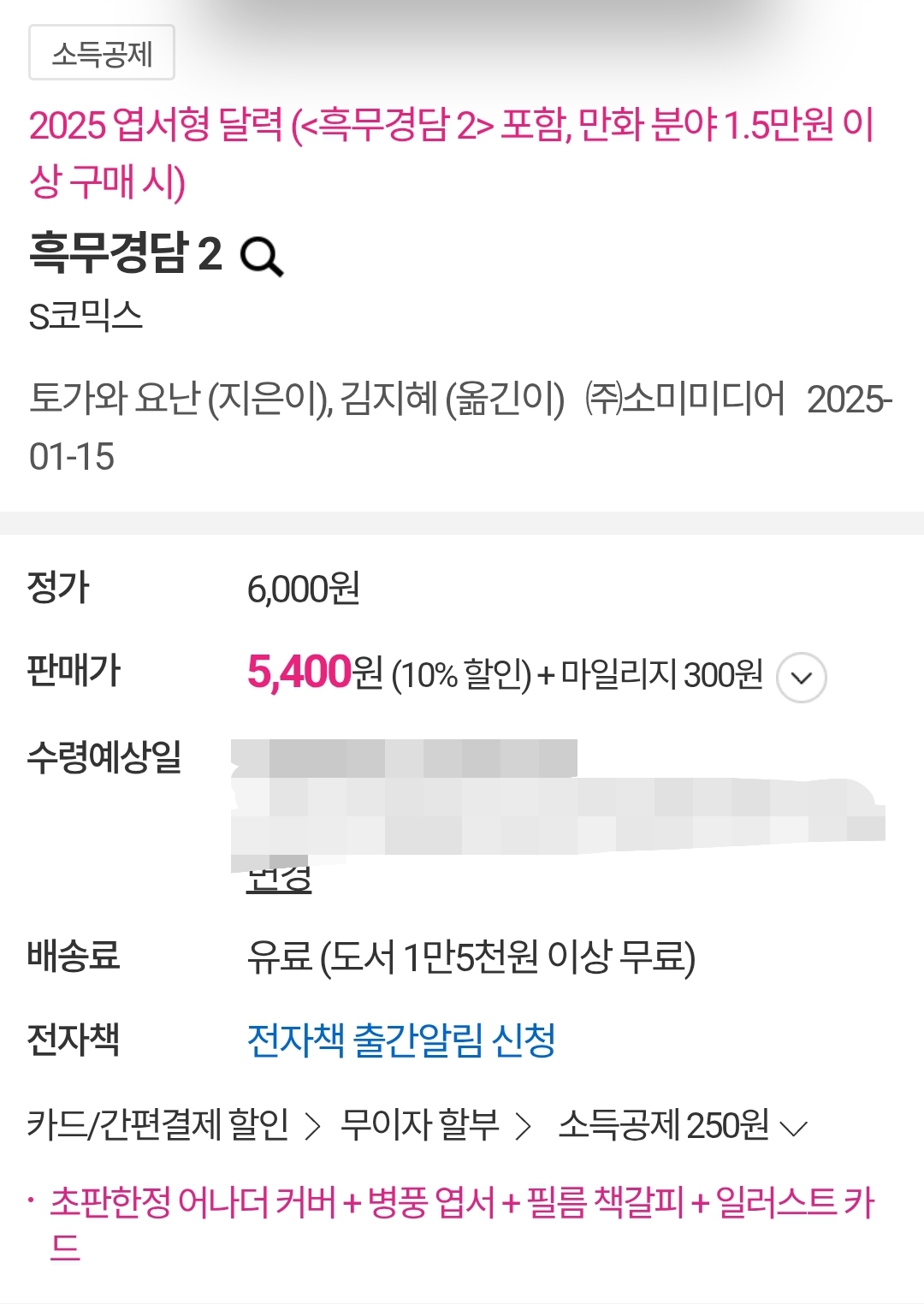Open the S코믹스 series link
924x1304 pixels.
pos(86,317)
